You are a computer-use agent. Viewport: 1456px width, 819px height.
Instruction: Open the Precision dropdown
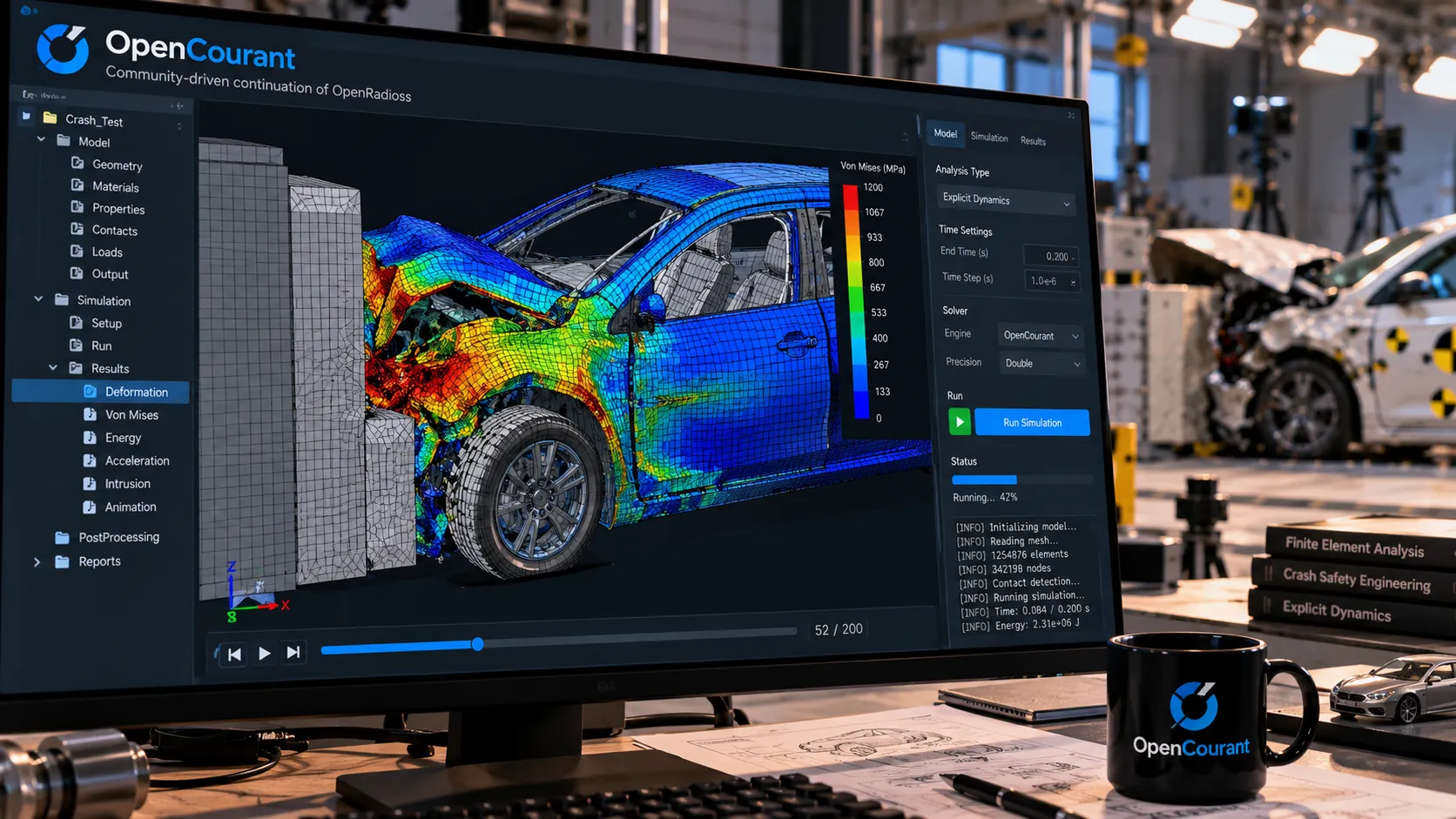1042,363
